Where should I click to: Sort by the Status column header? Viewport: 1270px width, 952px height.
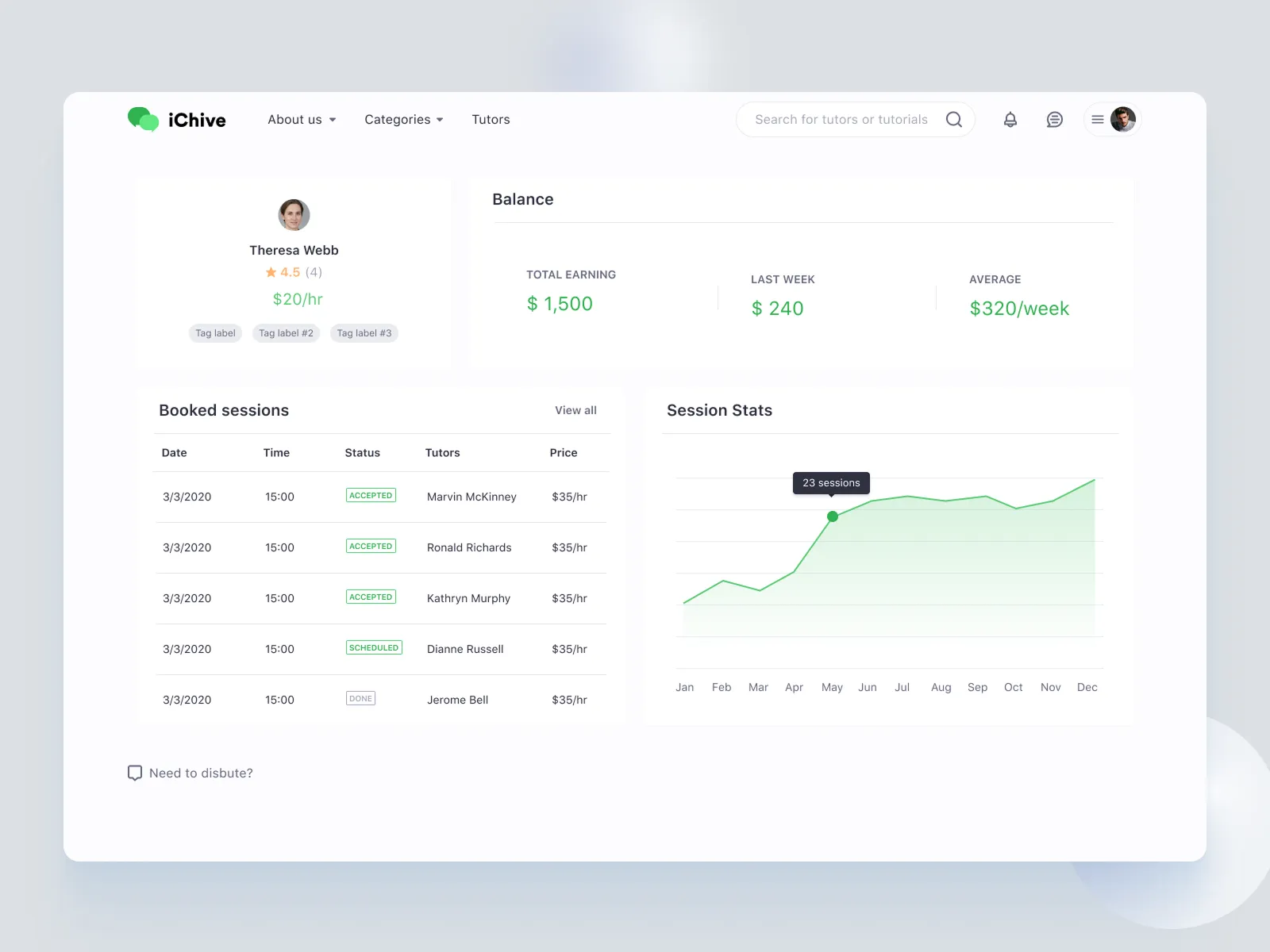pyautogui.click(x=363, y=453)
